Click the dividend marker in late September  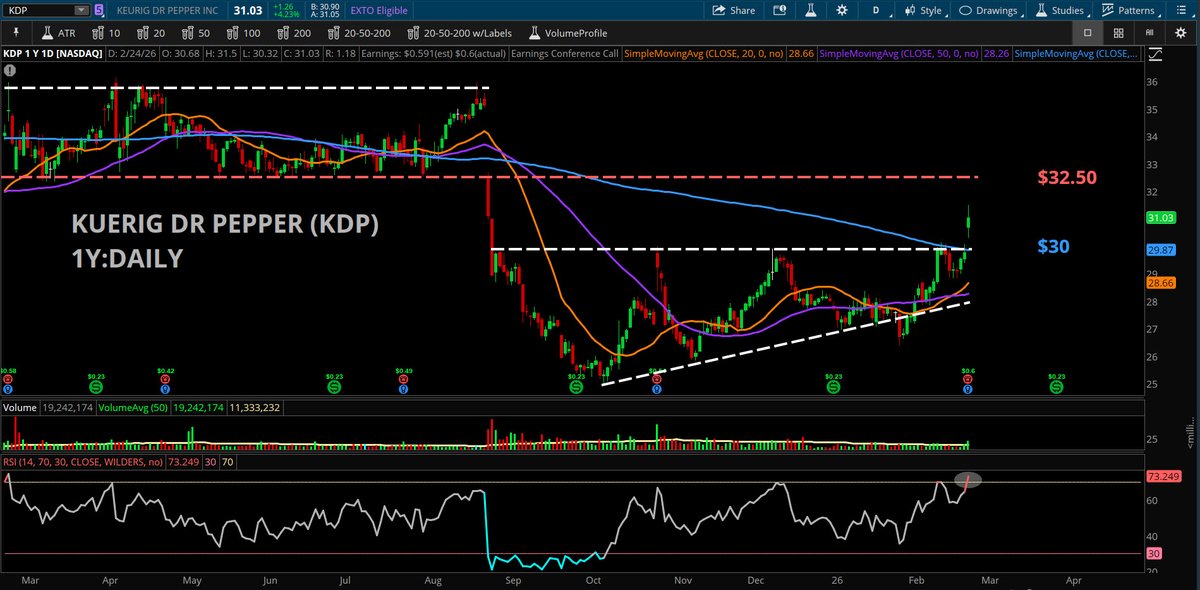[576, 385]
